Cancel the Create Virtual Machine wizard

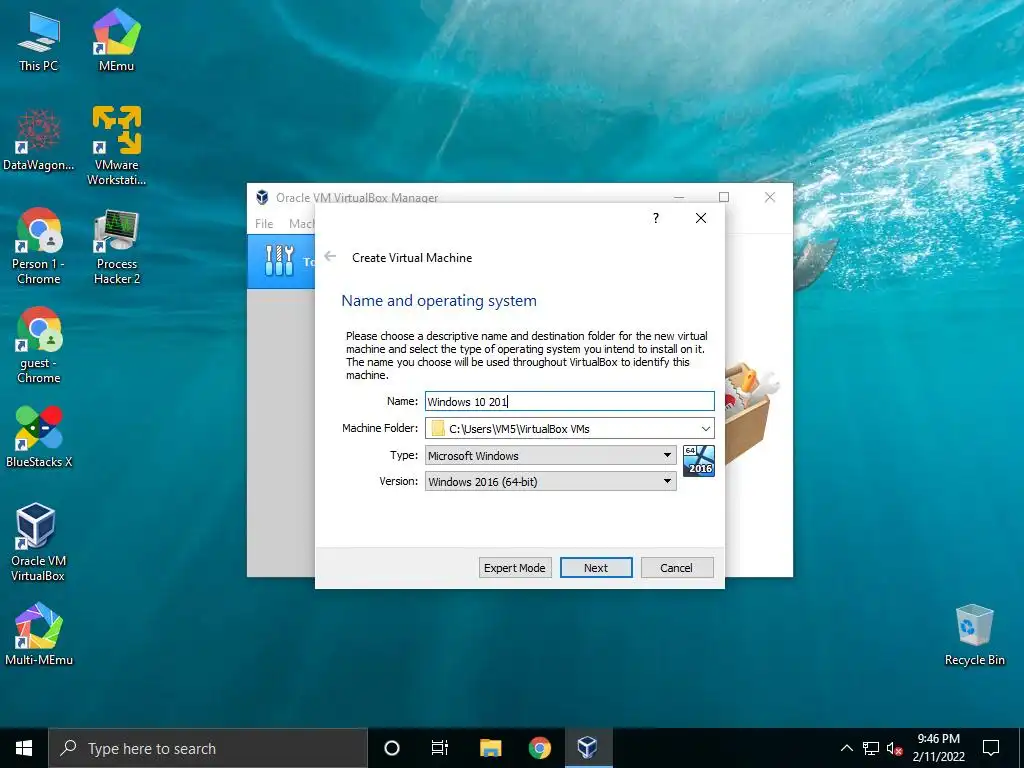pyautogui.click(x=677, y=568)
